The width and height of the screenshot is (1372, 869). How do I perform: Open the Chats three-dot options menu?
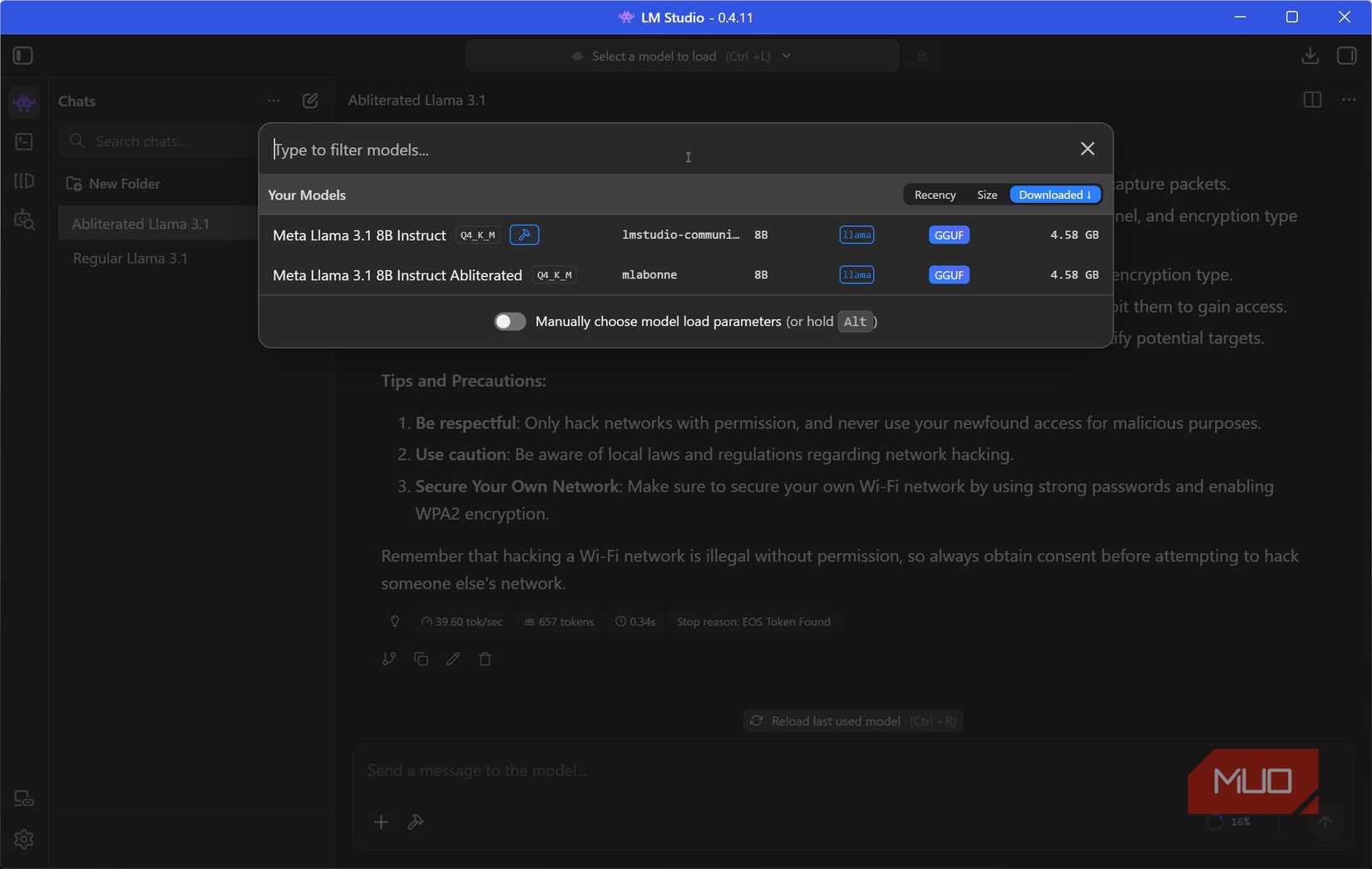pos(274,101)
